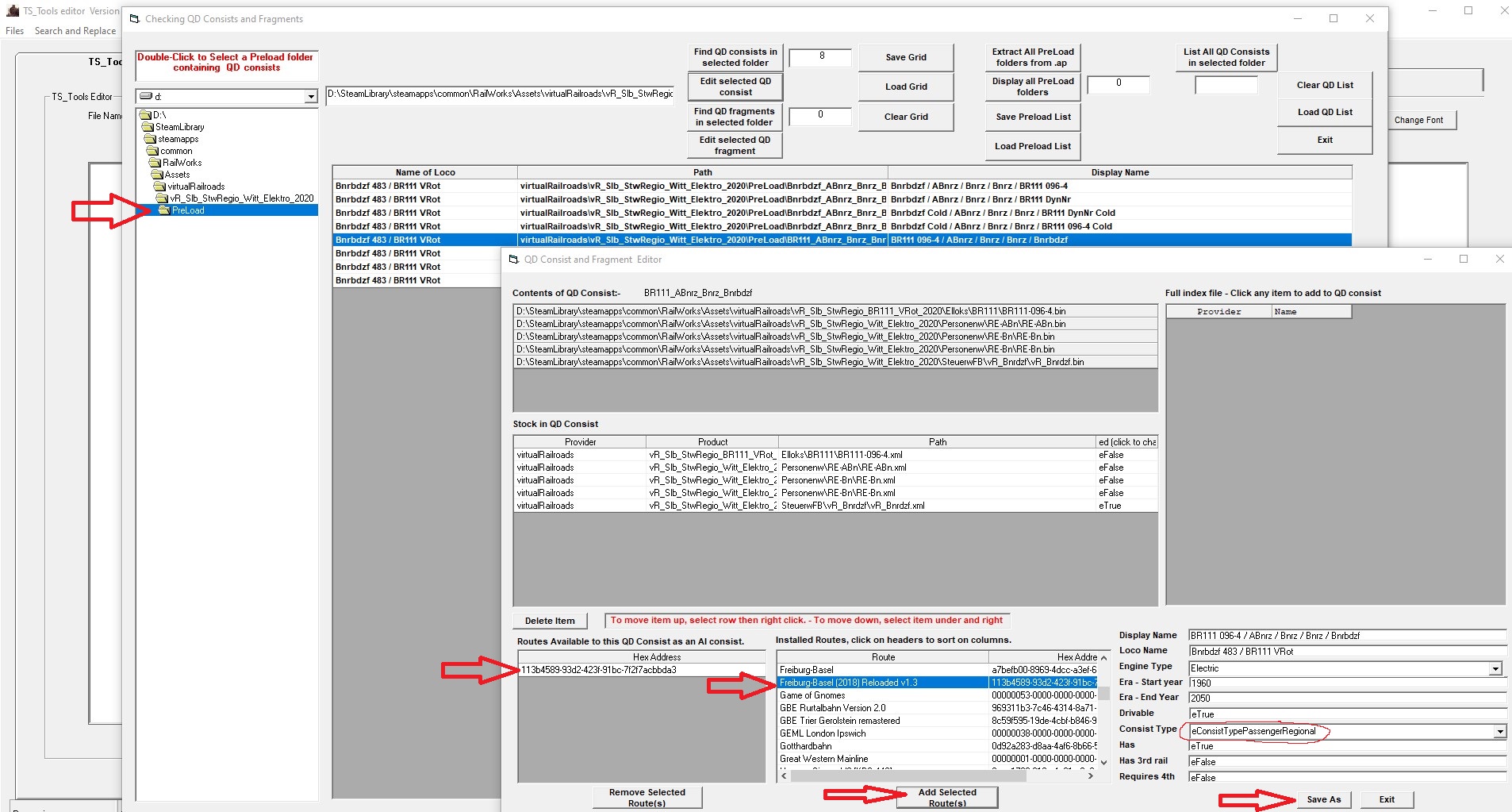1512x812 pixels.
Task: Click the Era - End Year field
Action: click(1347, 698)
